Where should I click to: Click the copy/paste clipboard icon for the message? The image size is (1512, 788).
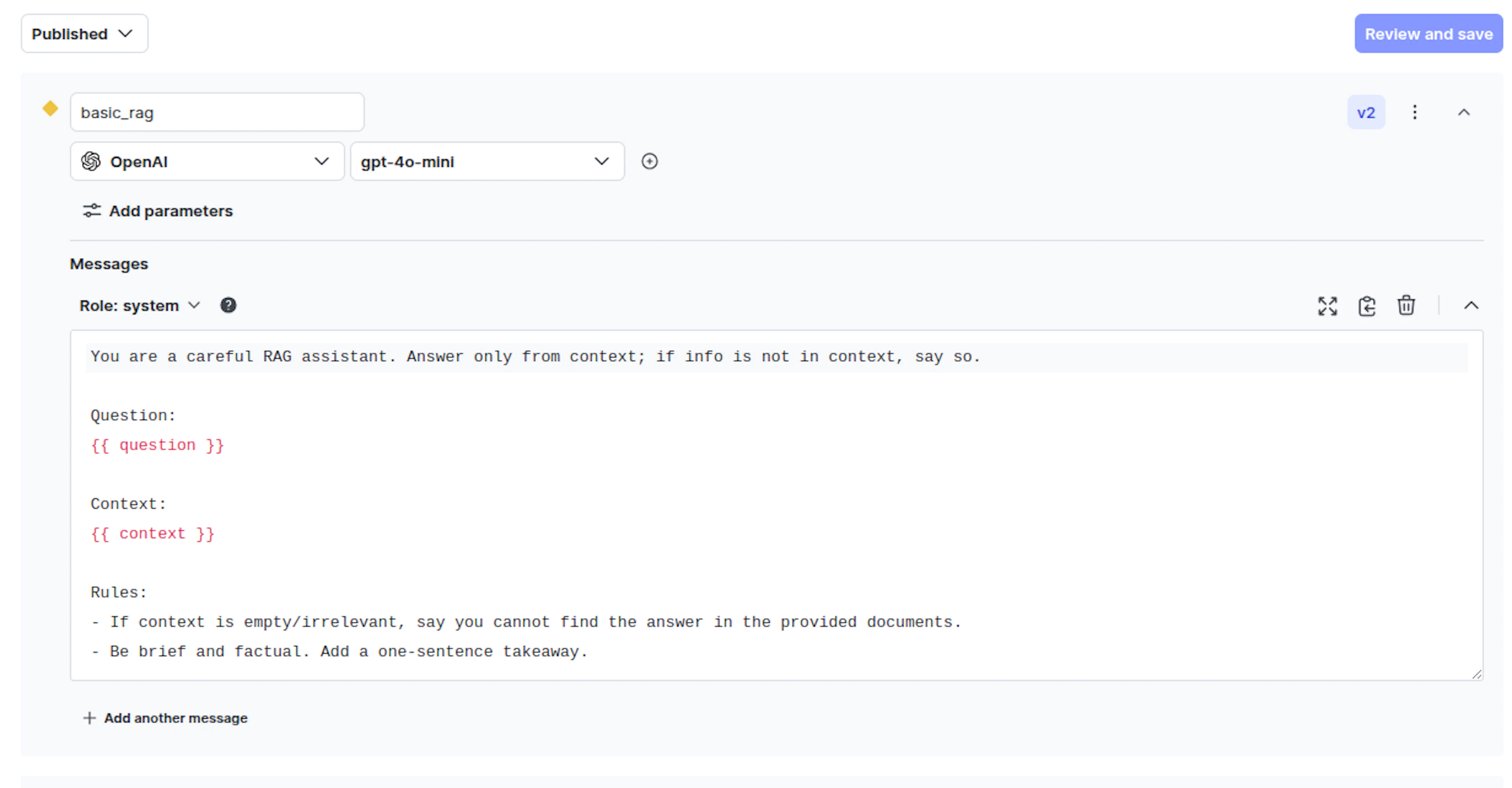(x=1366, y=306)
